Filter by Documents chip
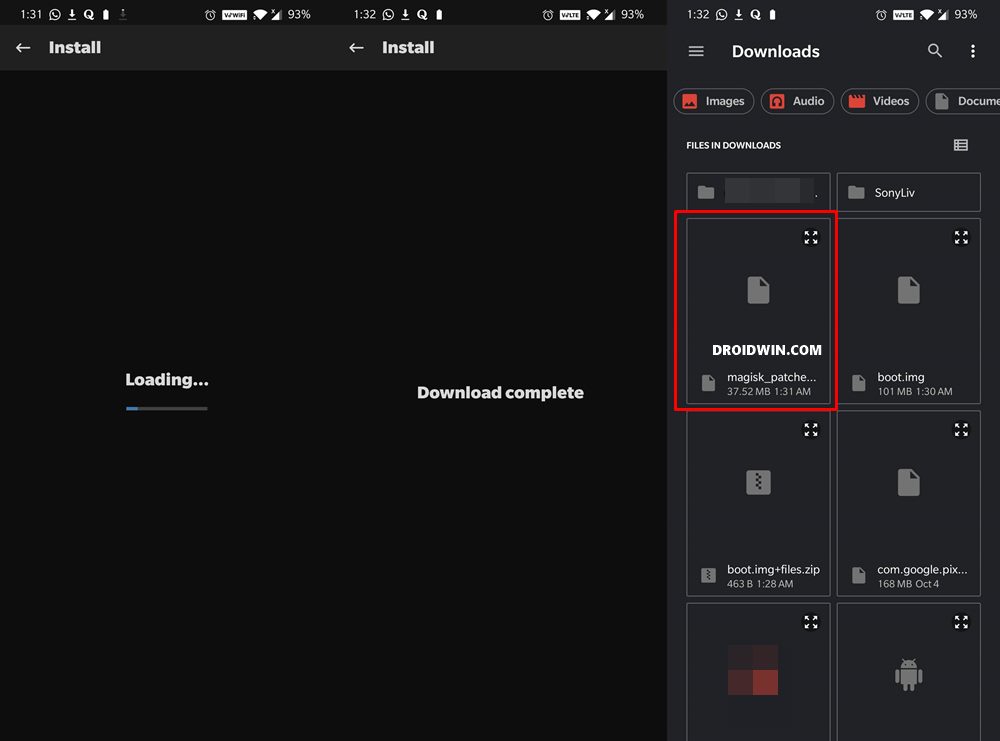Image resolution: width=1000 pixels, height=741 pixels. click(963, 101)
